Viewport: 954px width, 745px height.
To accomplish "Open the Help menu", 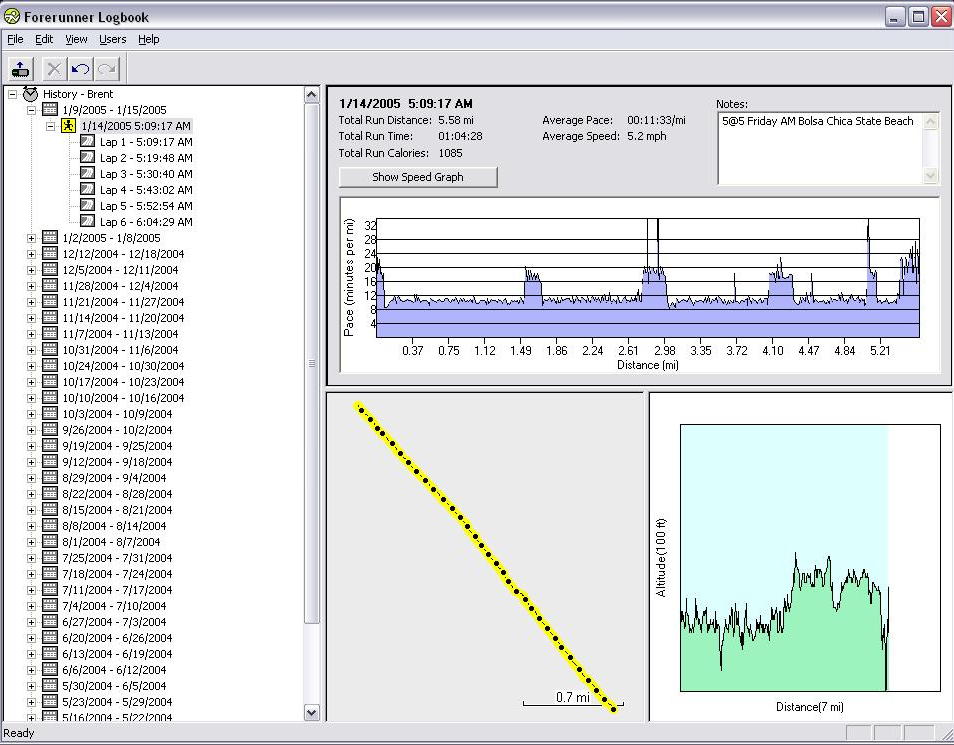I will tap(148, 39).
